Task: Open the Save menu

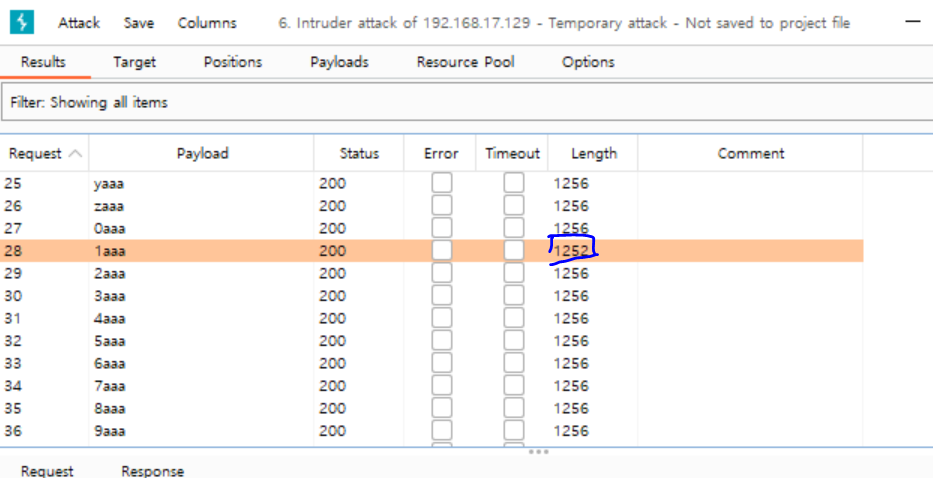Action: (x=139, y=23)
